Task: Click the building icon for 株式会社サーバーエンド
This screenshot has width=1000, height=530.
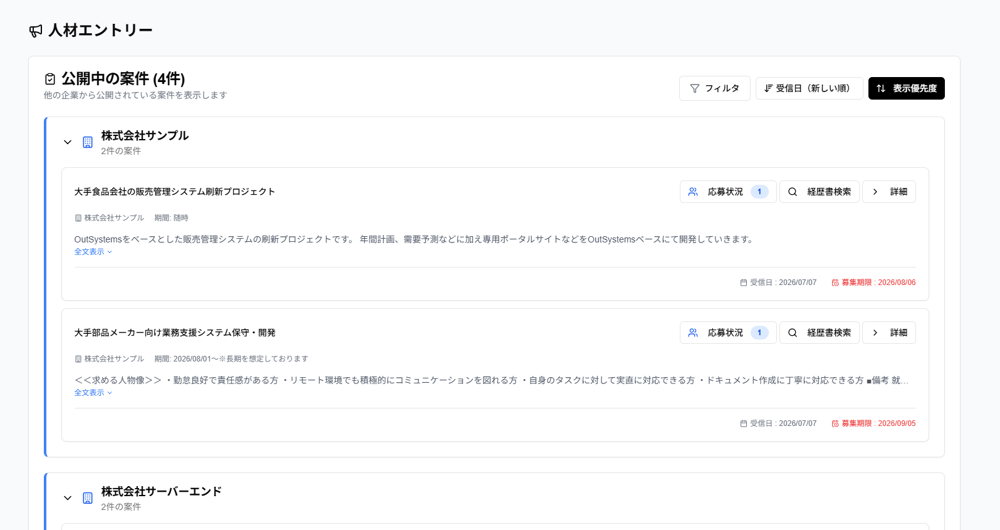Action: 88,498
